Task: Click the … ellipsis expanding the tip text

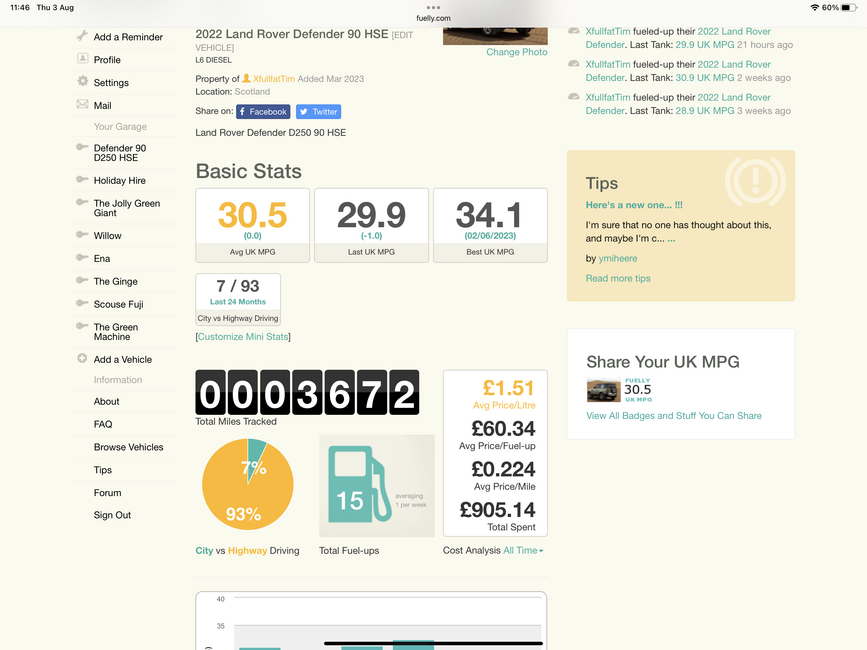Action: (x=671, y=239)
